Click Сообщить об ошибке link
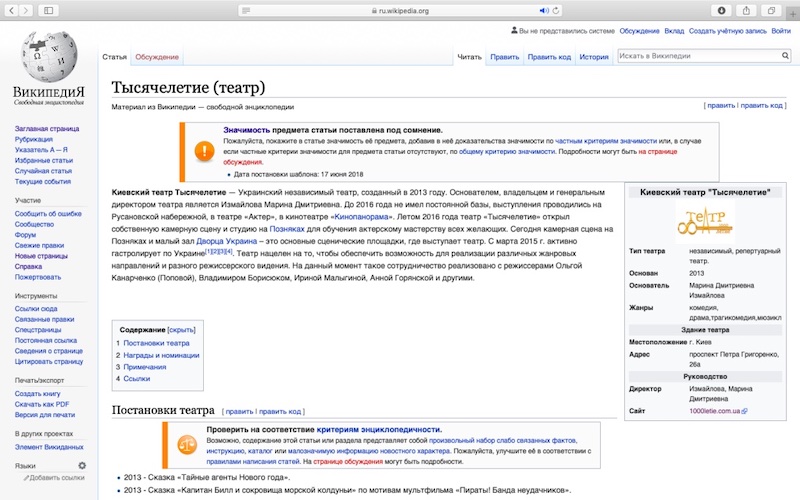Screen dimensions: 800x500 tap(48, 213)
